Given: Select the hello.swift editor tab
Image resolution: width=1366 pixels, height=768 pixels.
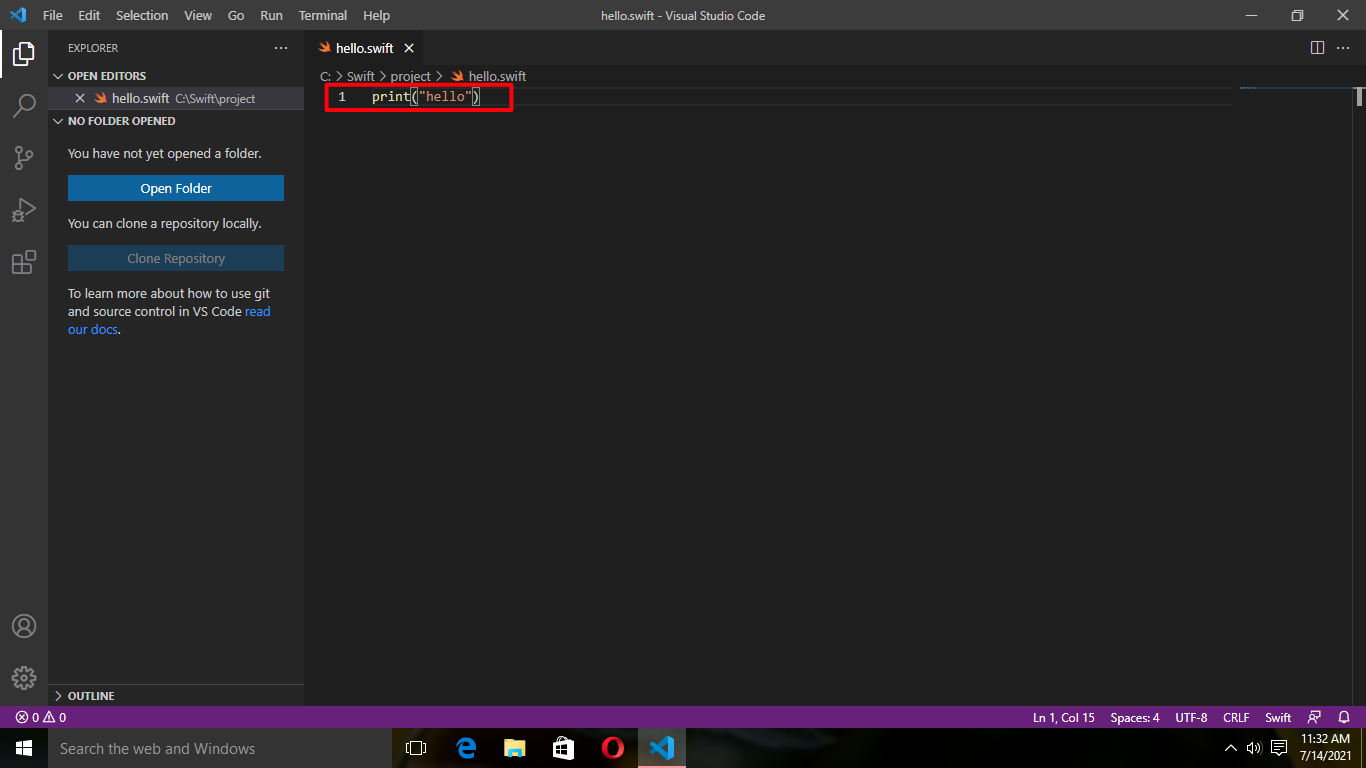Looking at the screenshot, I should (x=363, y=47).
